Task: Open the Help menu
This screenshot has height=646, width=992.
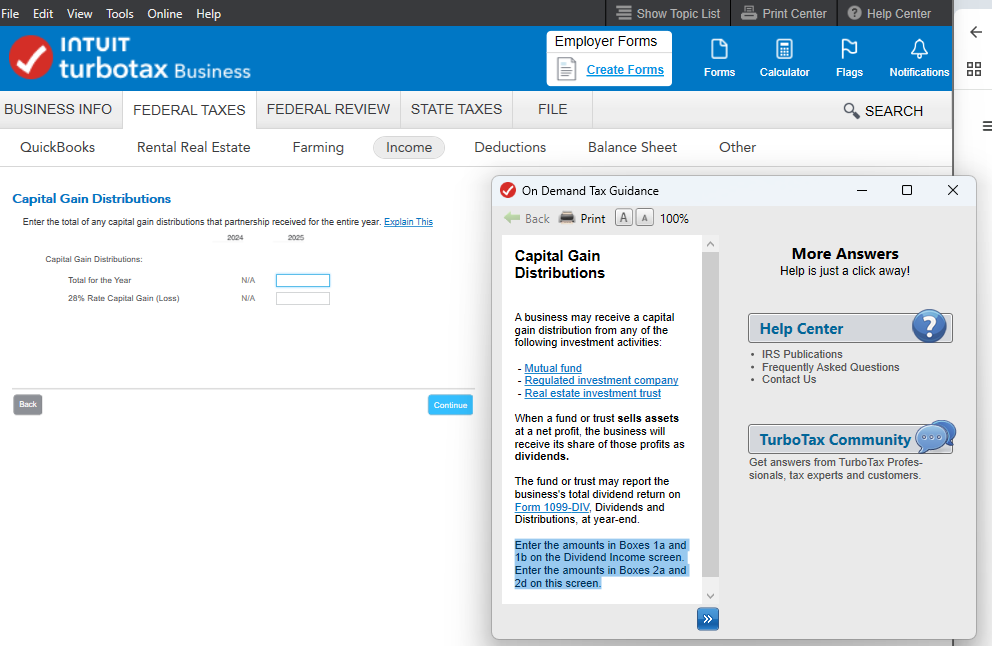Action: point(208,13)
